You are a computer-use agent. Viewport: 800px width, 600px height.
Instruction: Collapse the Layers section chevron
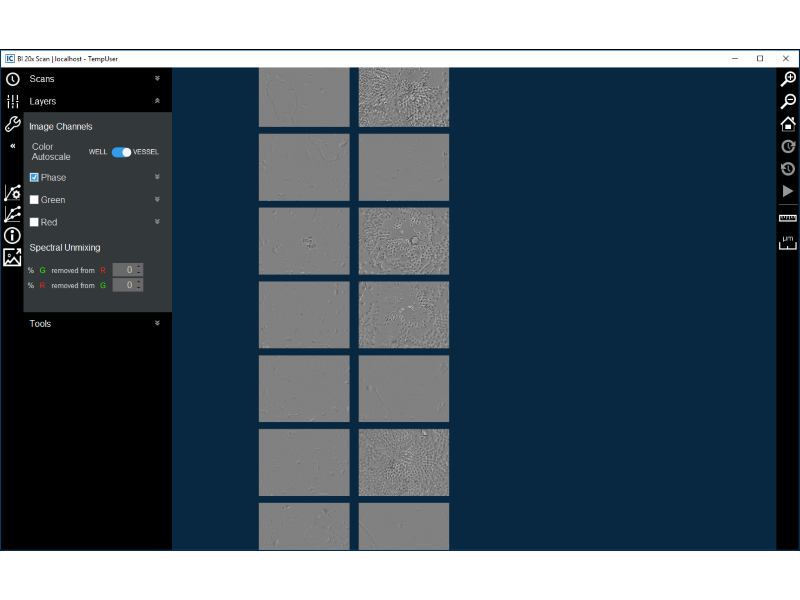[157, 101]
